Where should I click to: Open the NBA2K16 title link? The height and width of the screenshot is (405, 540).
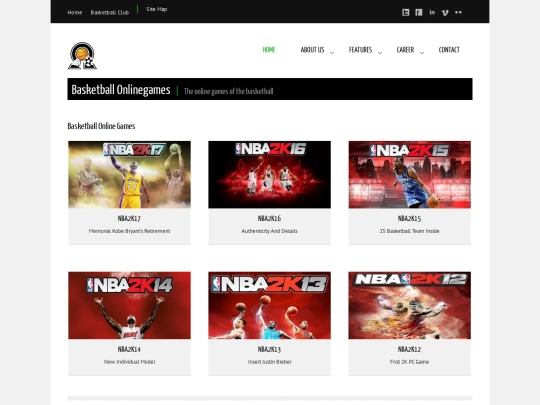click(269, 219)
